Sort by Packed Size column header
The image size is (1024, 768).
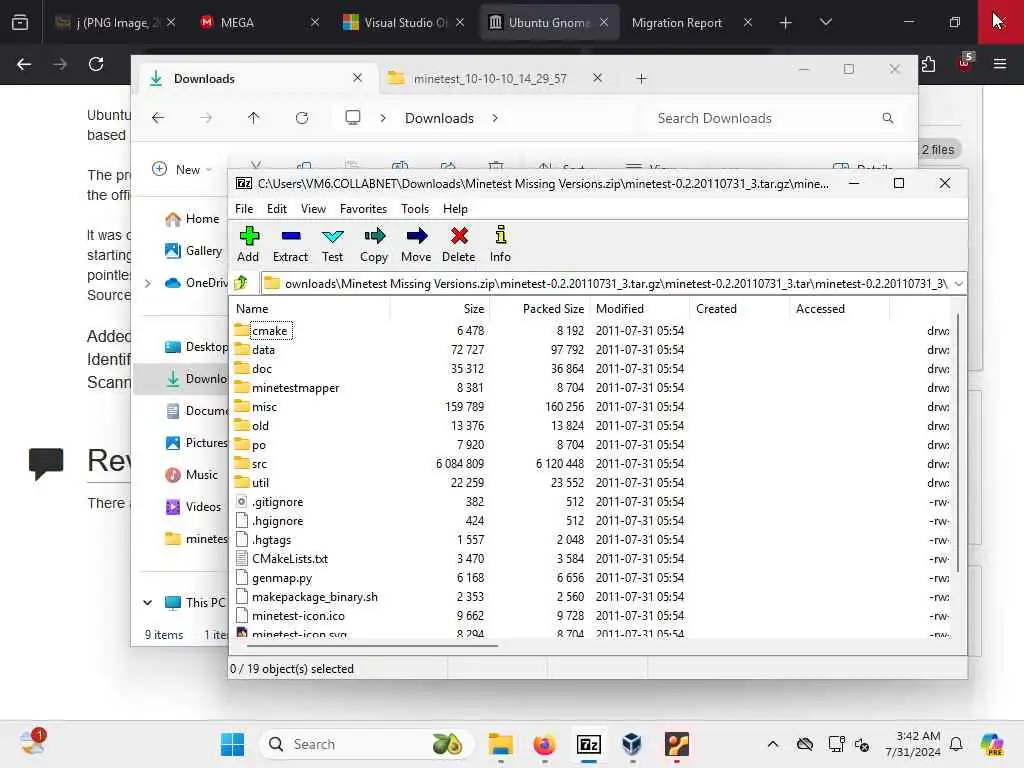[539, 309]
